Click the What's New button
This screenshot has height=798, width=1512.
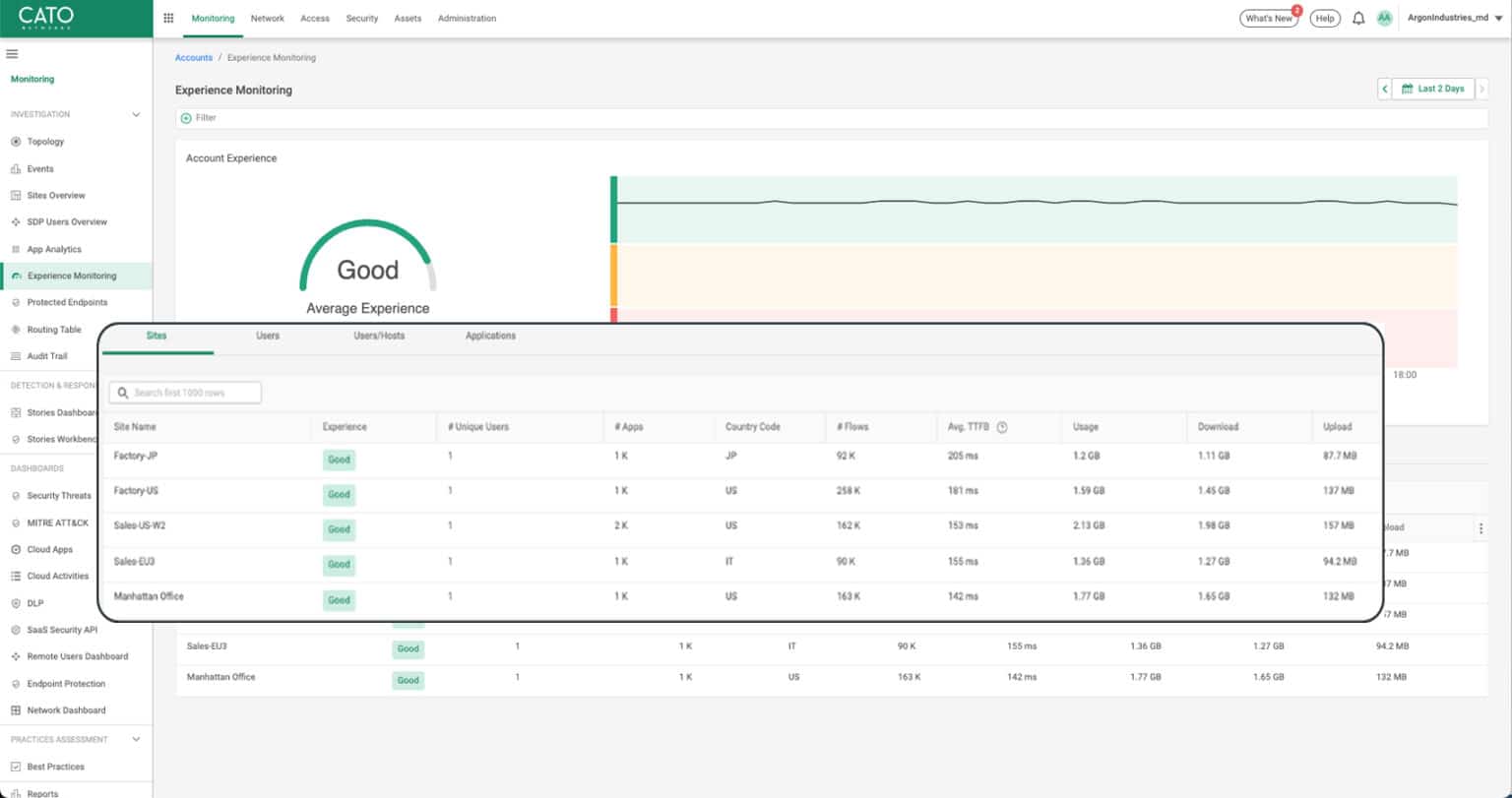click(x=1268, y=18)
